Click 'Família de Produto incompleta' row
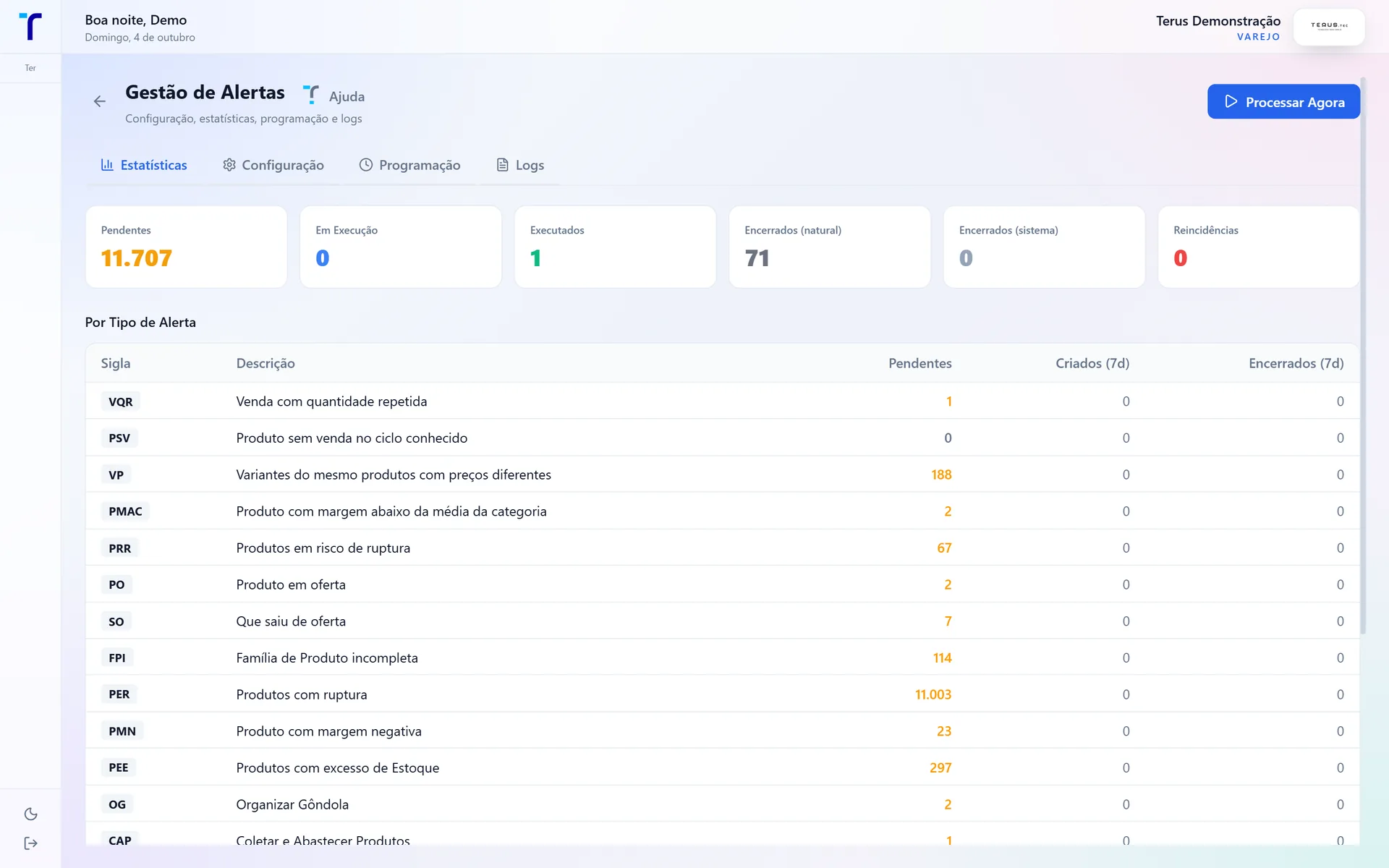This screenshot has width=1389, height=868. click(722, 658)
